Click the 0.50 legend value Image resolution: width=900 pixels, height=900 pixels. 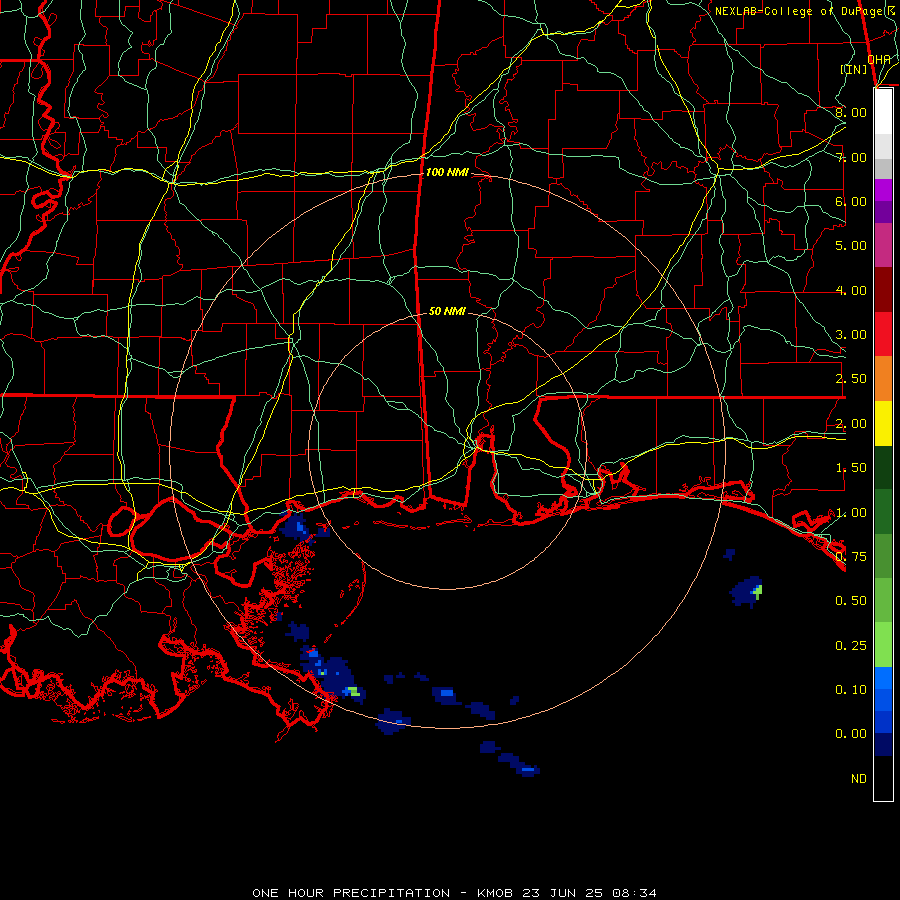click(851, 601)
